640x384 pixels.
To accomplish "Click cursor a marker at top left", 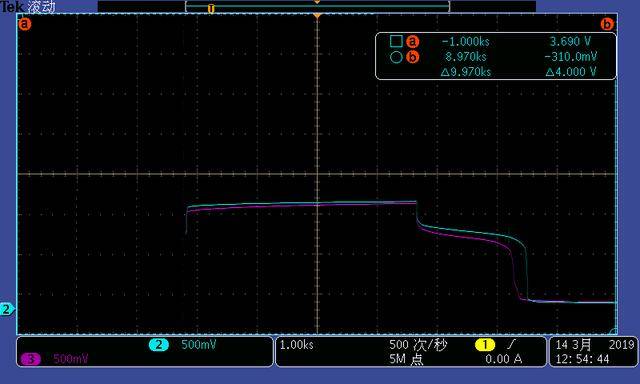I will [24, 24].
